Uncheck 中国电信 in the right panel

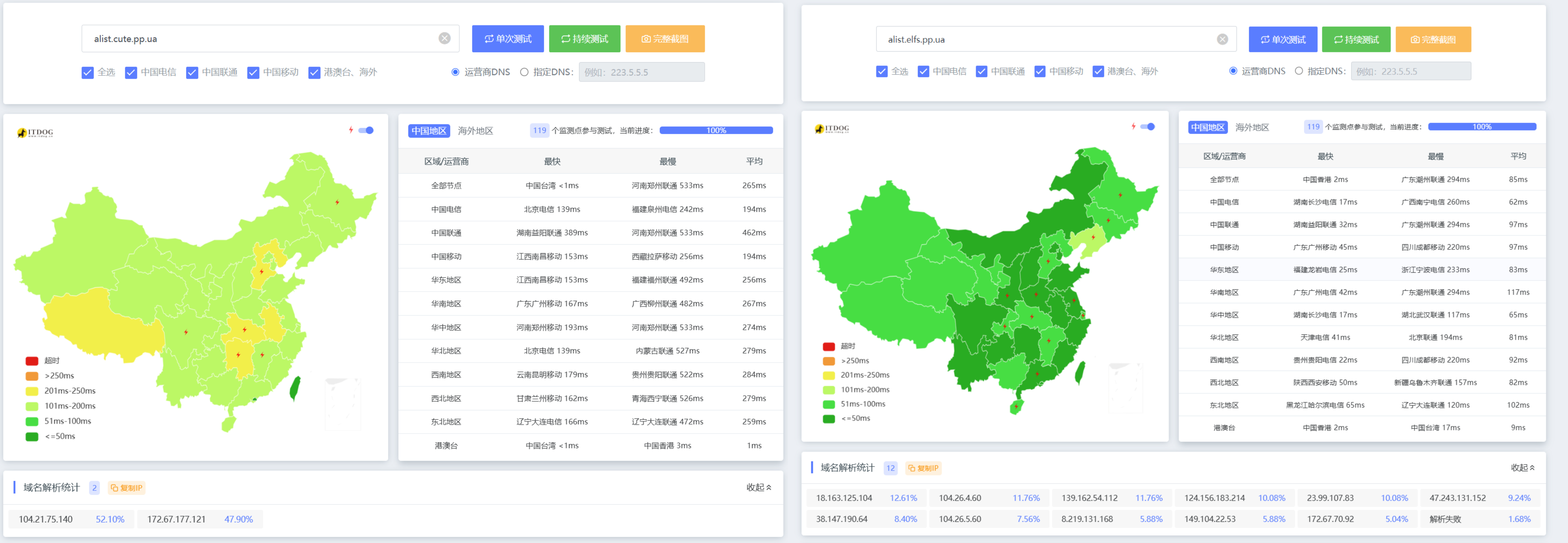[923, 71]
